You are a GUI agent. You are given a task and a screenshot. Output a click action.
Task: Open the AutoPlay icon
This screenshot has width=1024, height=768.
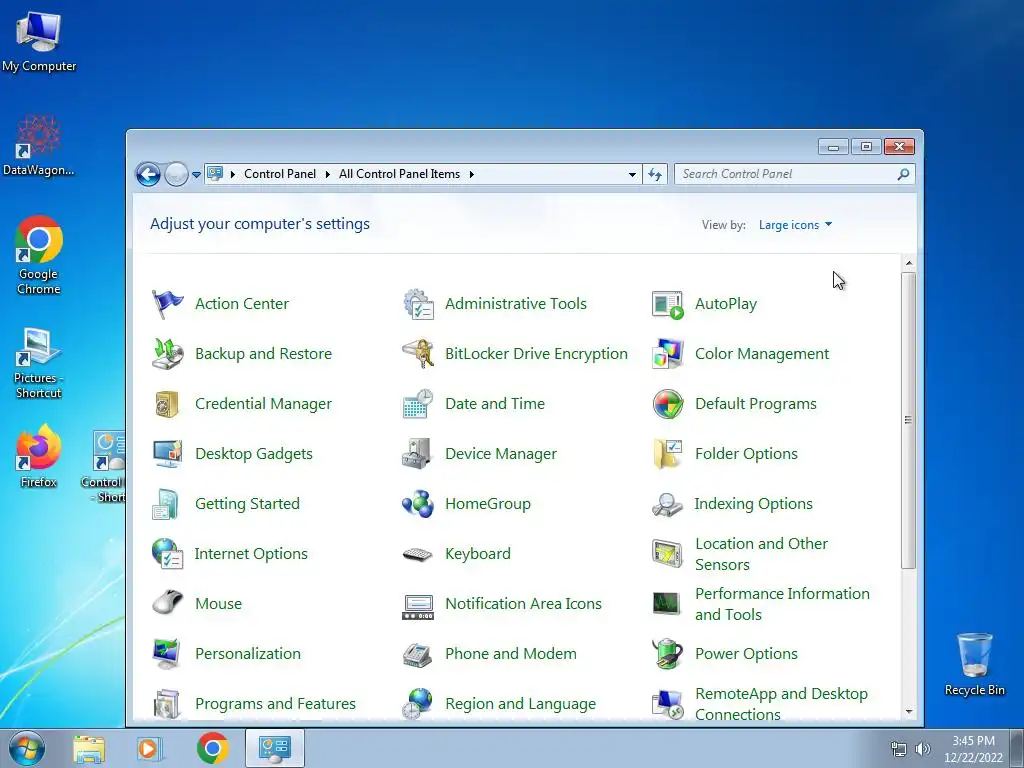point(667,304)
